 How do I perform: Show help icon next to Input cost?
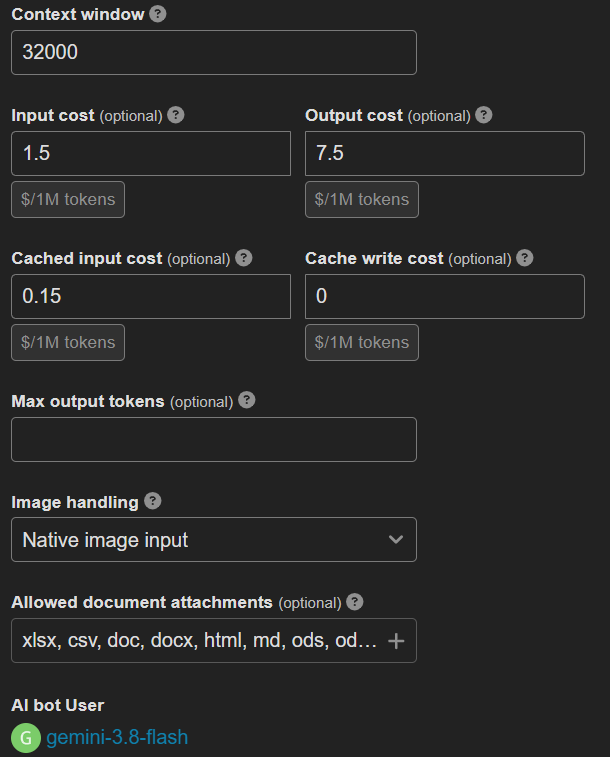pyautogui.click(x=176, y=115)
